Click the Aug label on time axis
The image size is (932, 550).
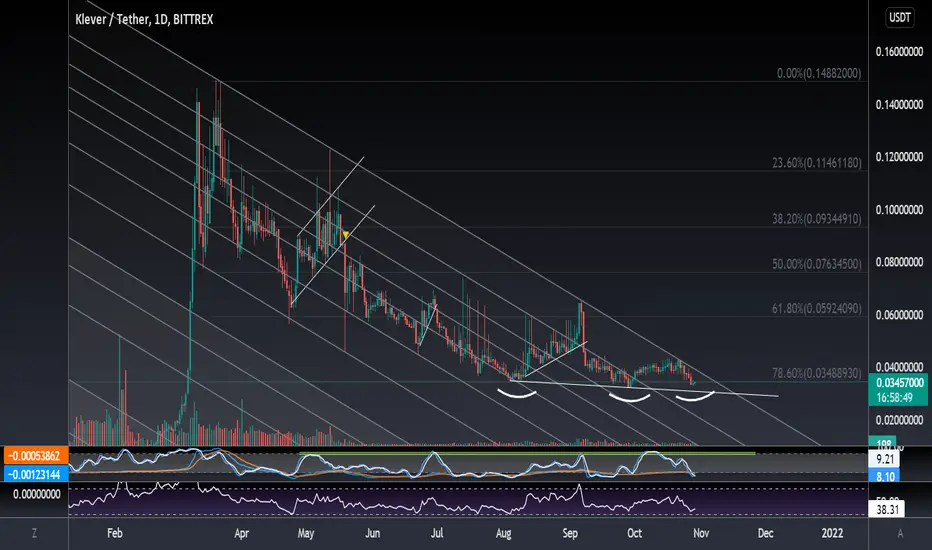pyautogui.click(x=503, y=533)
